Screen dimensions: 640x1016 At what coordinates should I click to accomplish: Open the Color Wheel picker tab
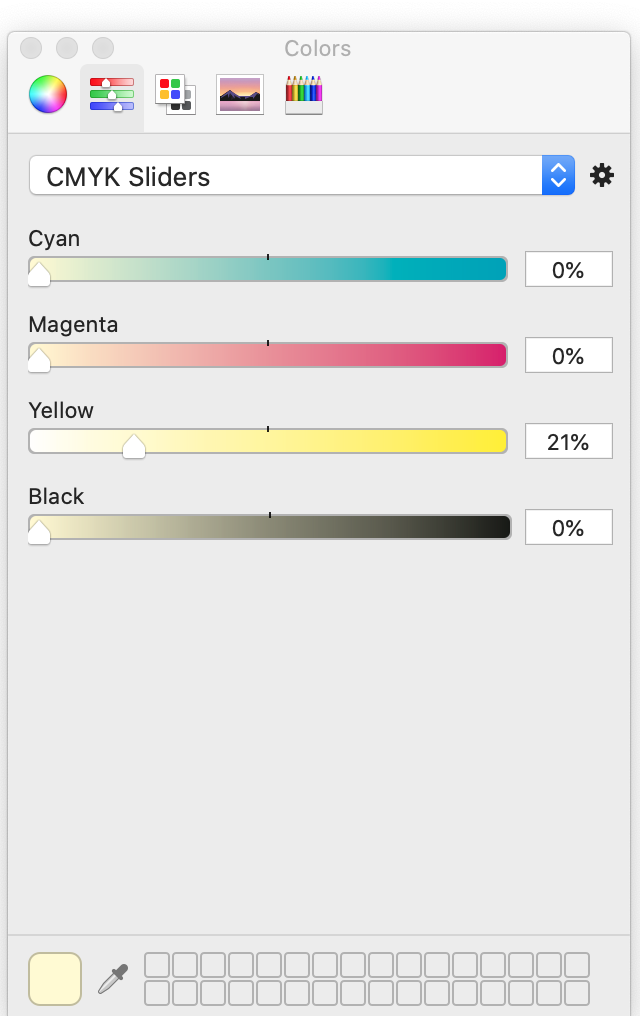(x=48, y=94)
